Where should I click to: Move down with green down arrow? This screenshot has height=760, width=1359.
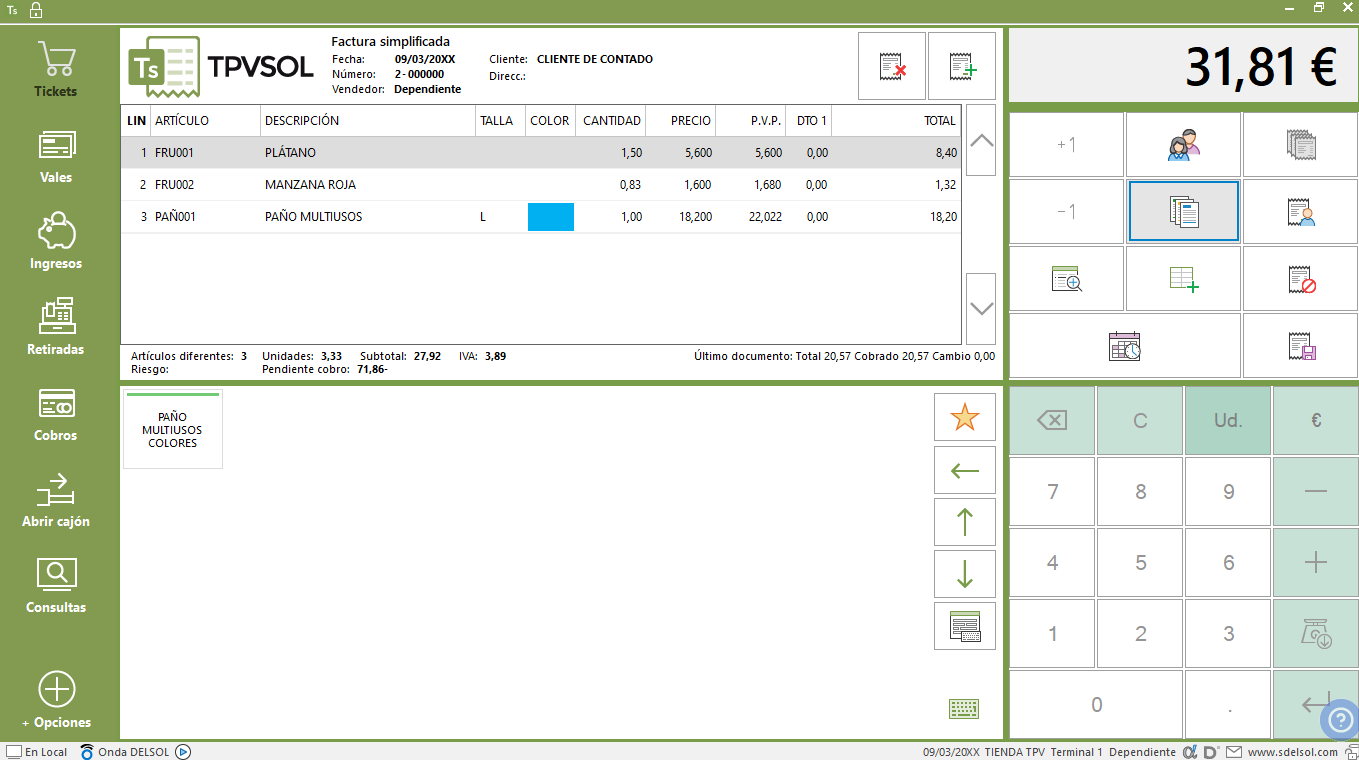click(x=964, y=574)
